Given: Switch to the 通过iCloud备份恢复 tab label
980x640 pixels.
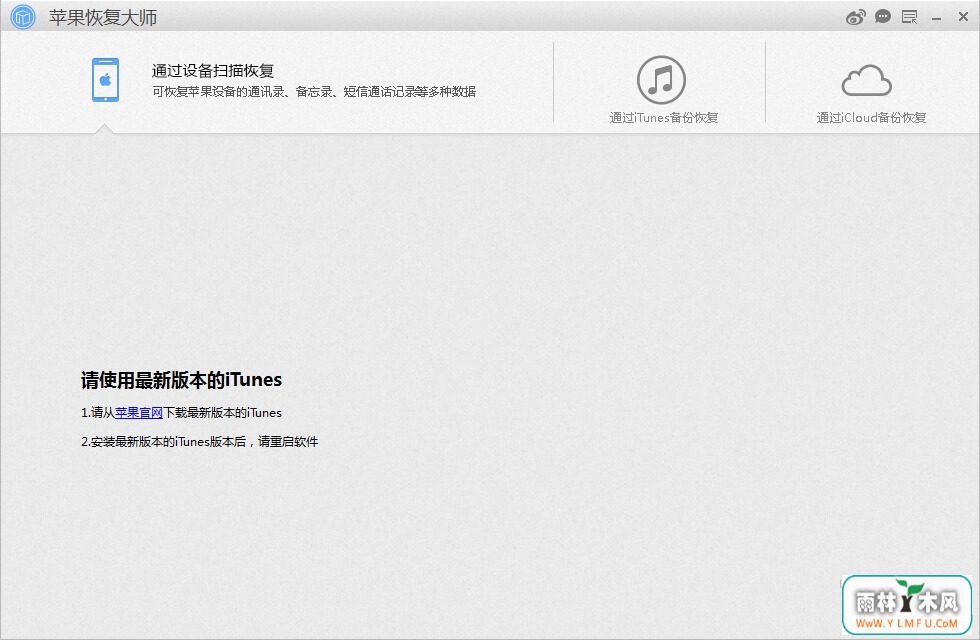Looking at the screenshot, I should click(871, 118).
